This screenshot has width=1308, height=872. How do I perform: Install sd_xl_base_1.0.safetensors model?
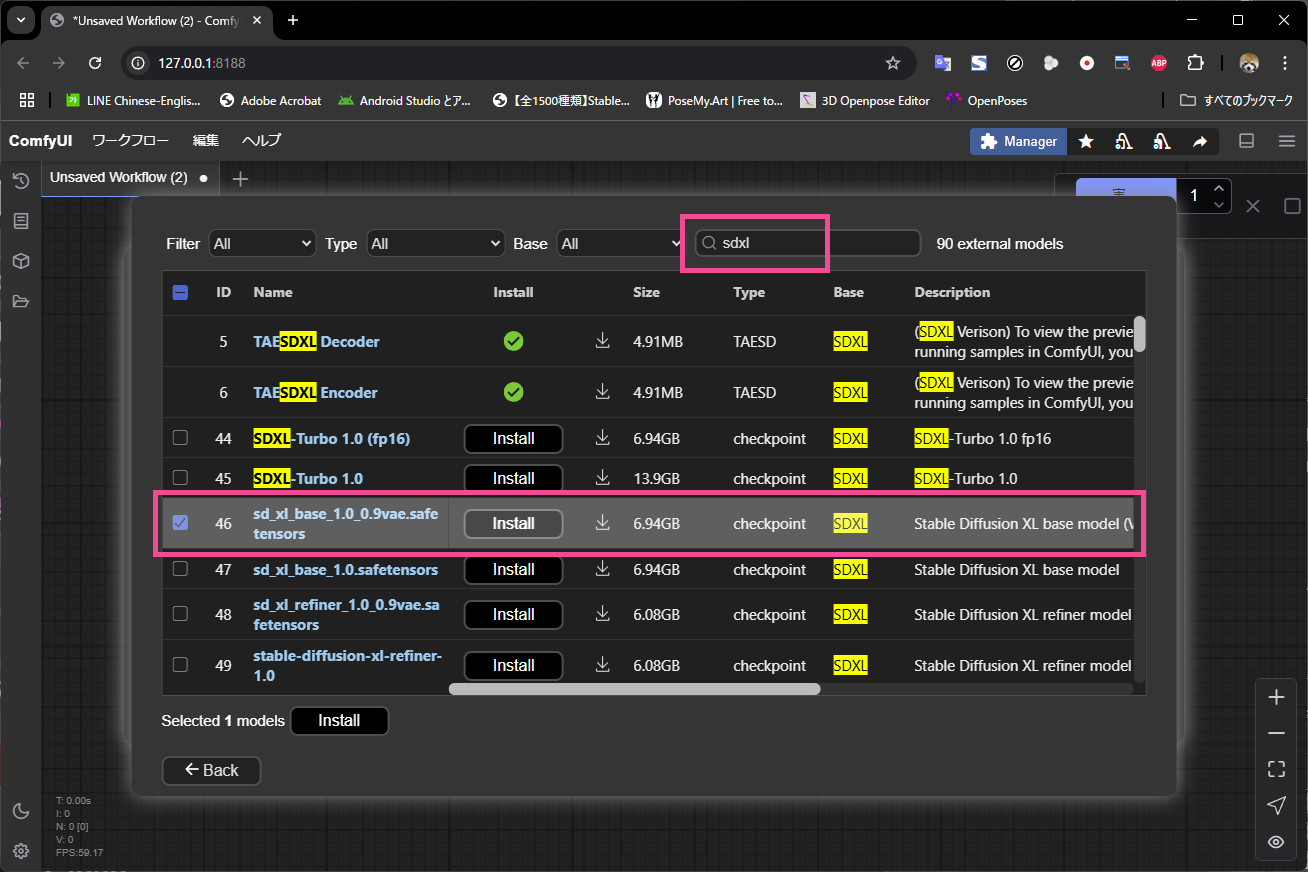(513, 569)
